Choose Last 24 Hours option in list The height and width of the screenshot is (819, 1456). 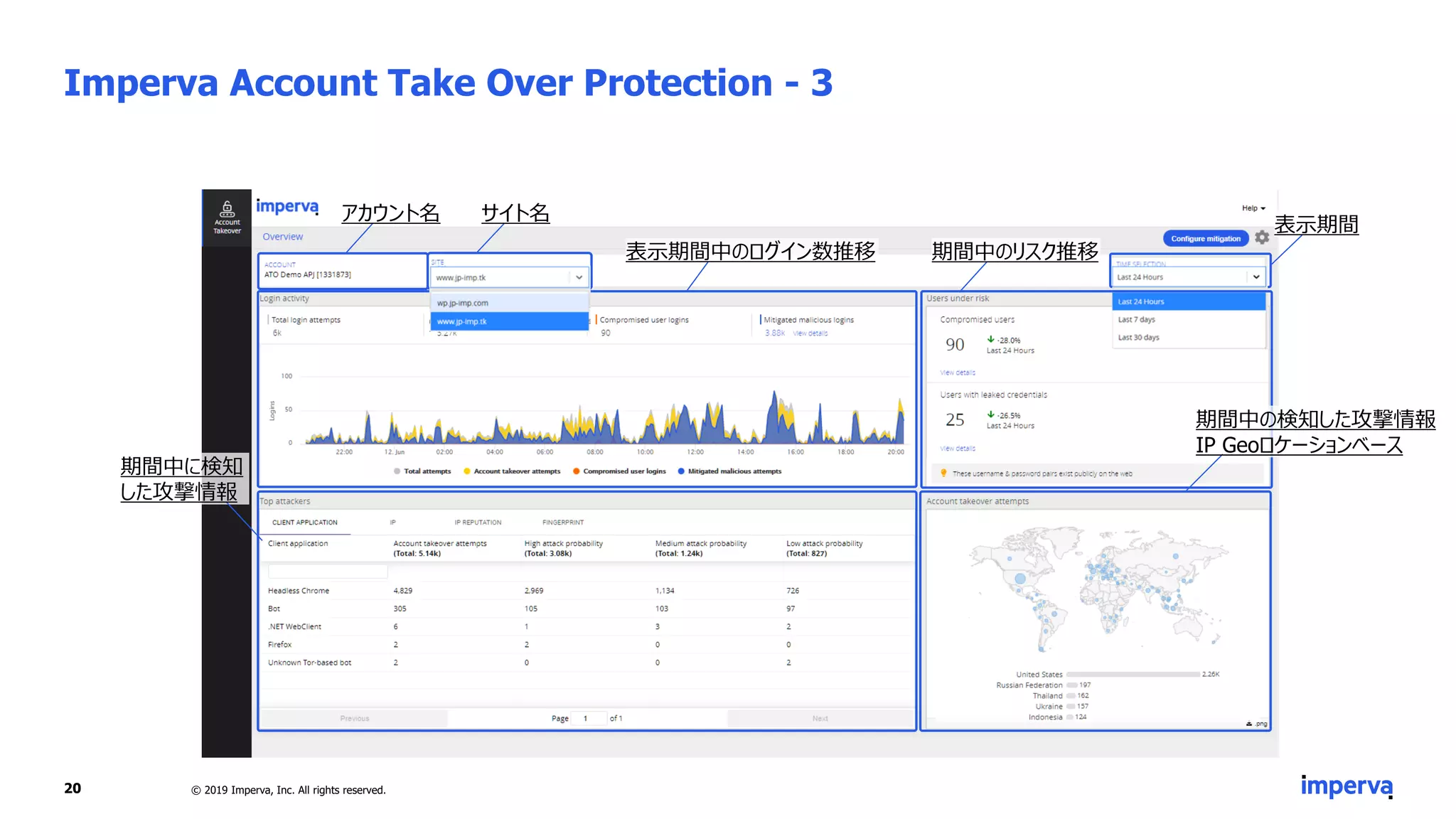(x=1189, y=301)
